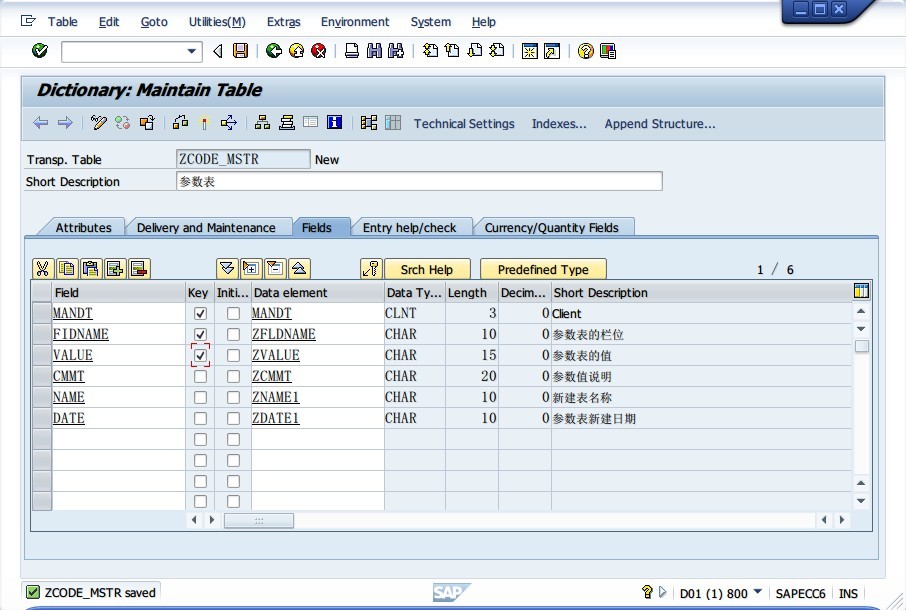This screenshot has width=906, height=610.
Task: Click the red Cancel icon
Action: (x=318, y=51)
